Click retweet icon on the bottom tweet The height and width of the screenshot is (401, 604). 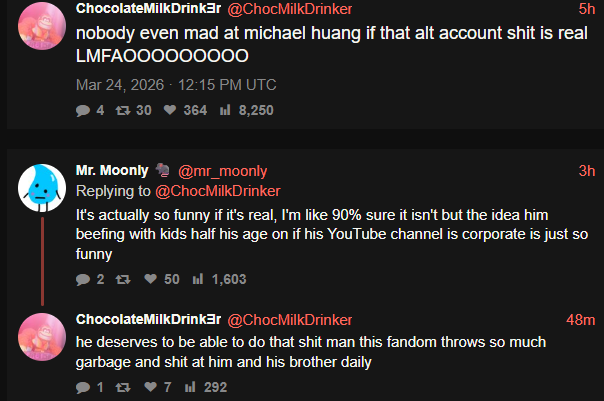[x=123, y=387]
